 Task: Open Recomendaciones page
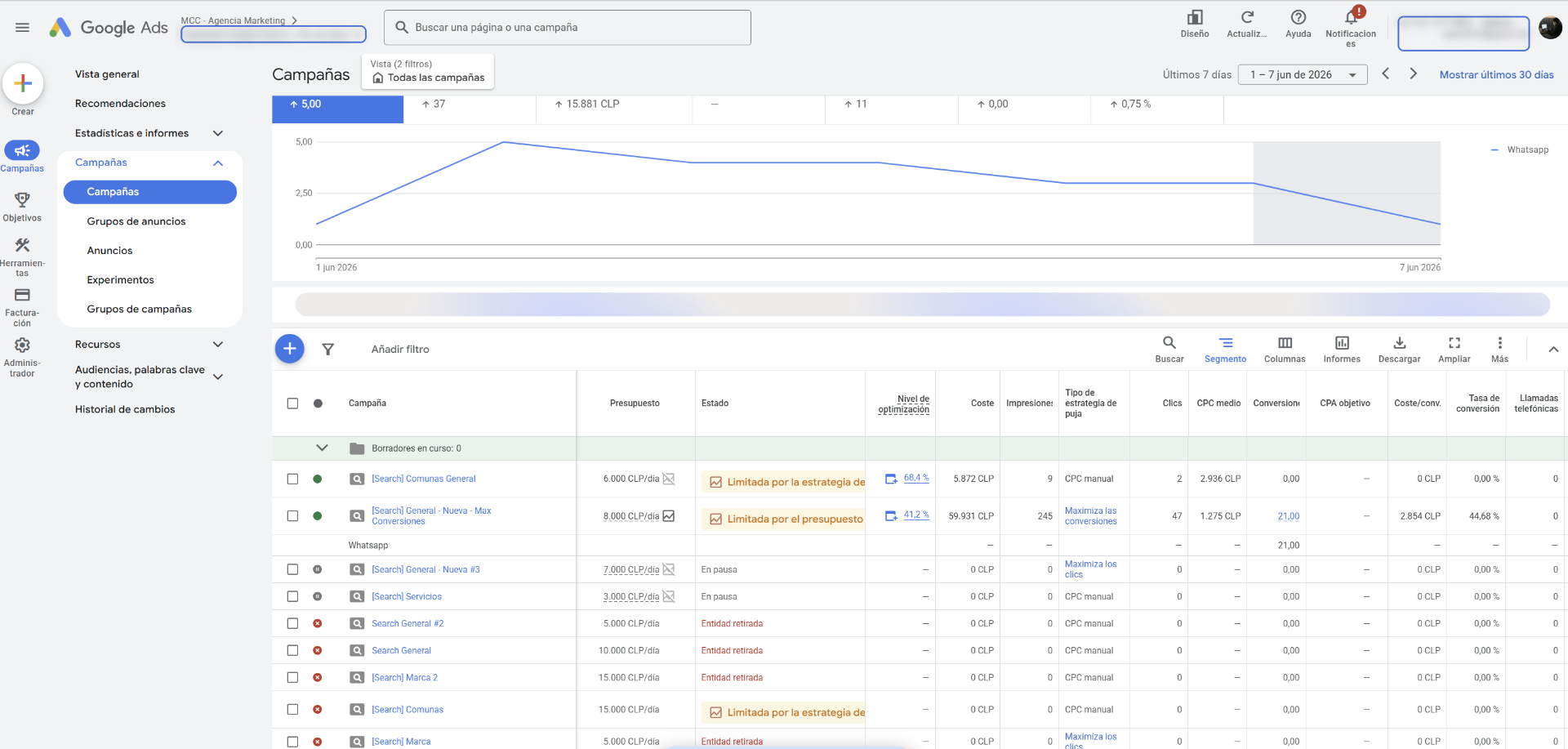[x=120, y=104]
